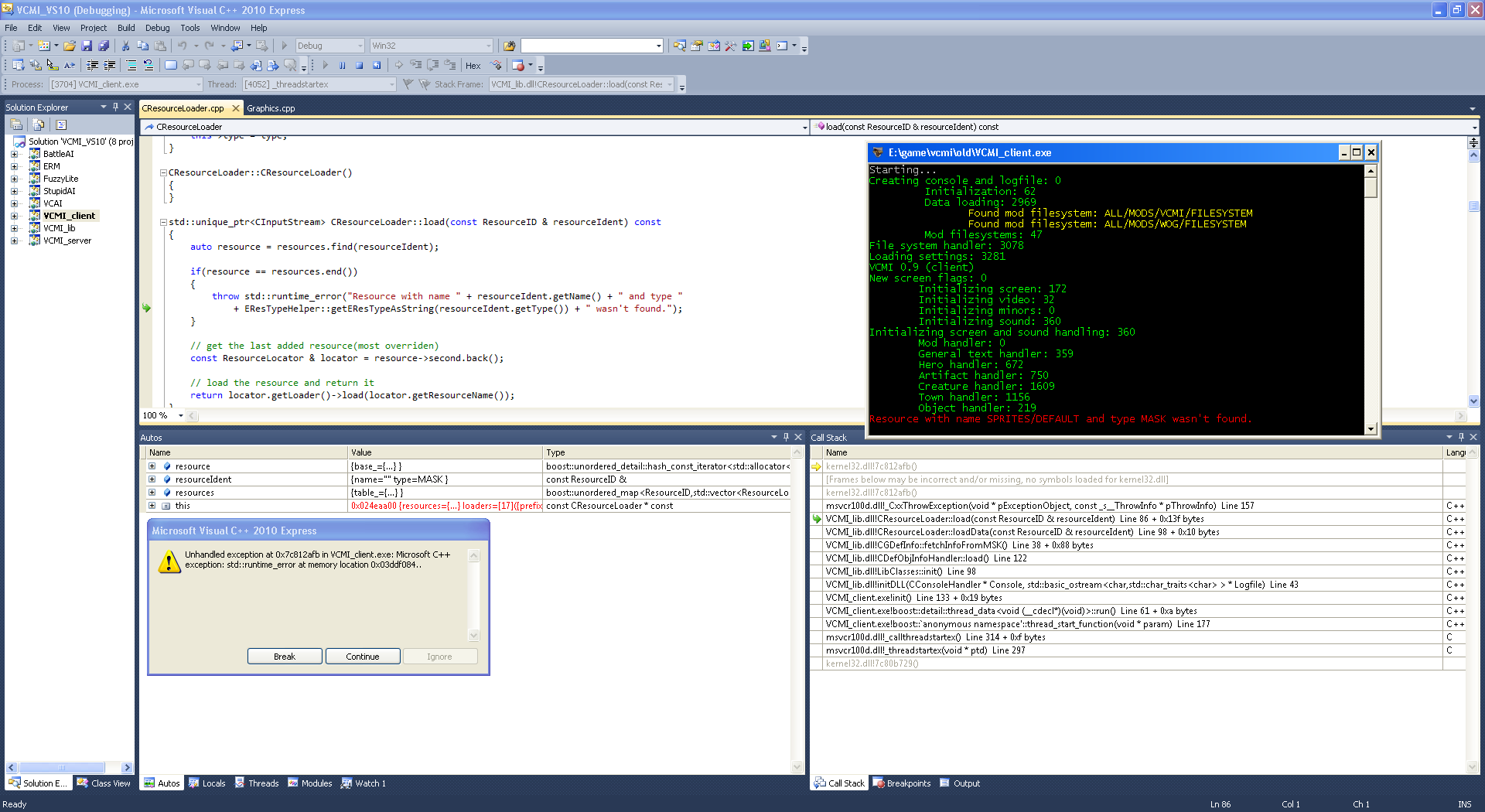1485x812 pixels.
Task: Click the Open File folder icon
Action: (70, 46)
